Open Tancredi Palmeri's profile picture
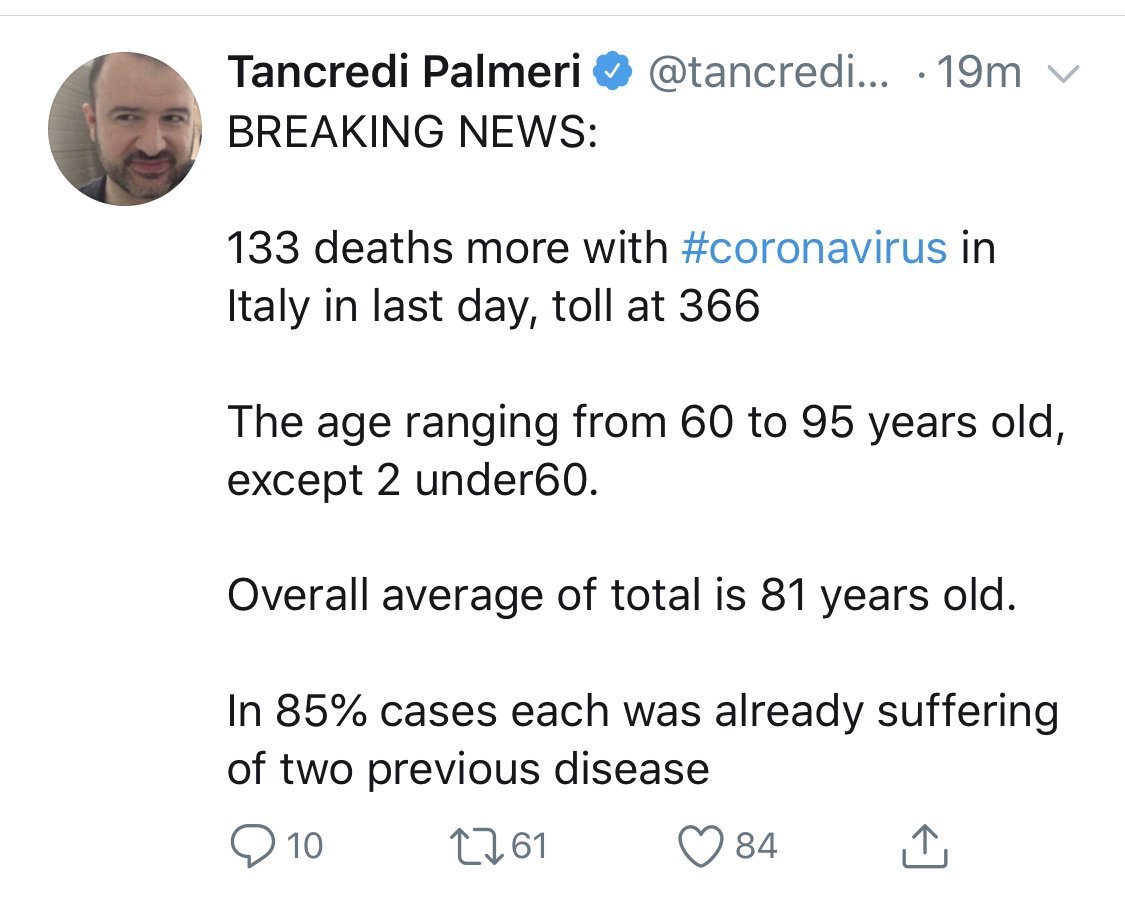This screenshot has height=899, width=1125. (125, 129)
